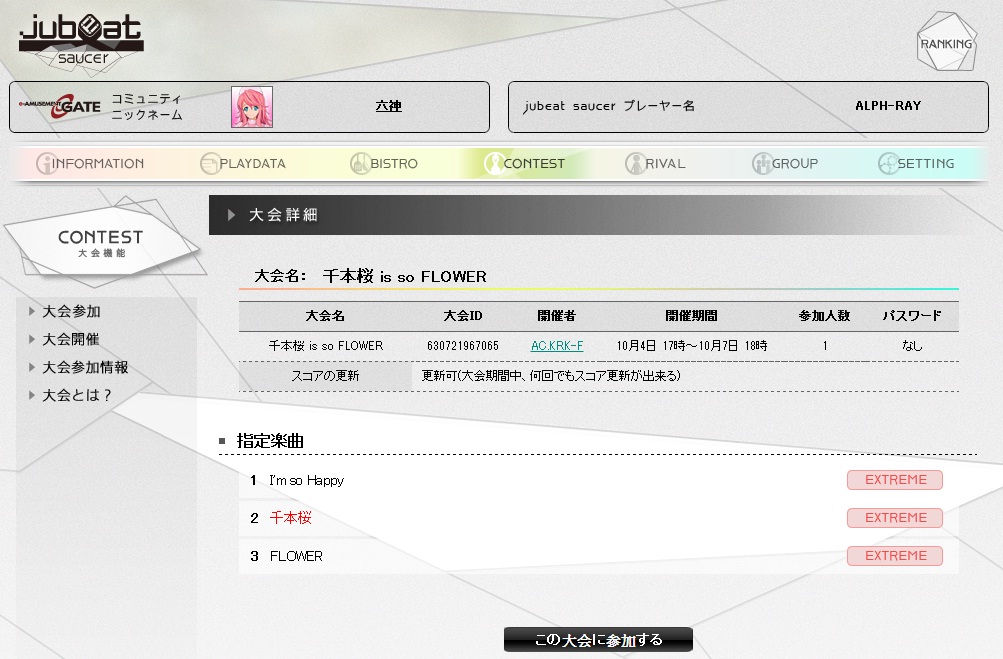
Task: Click the arrow beside 大会参加情報
Action: [31, 367]
